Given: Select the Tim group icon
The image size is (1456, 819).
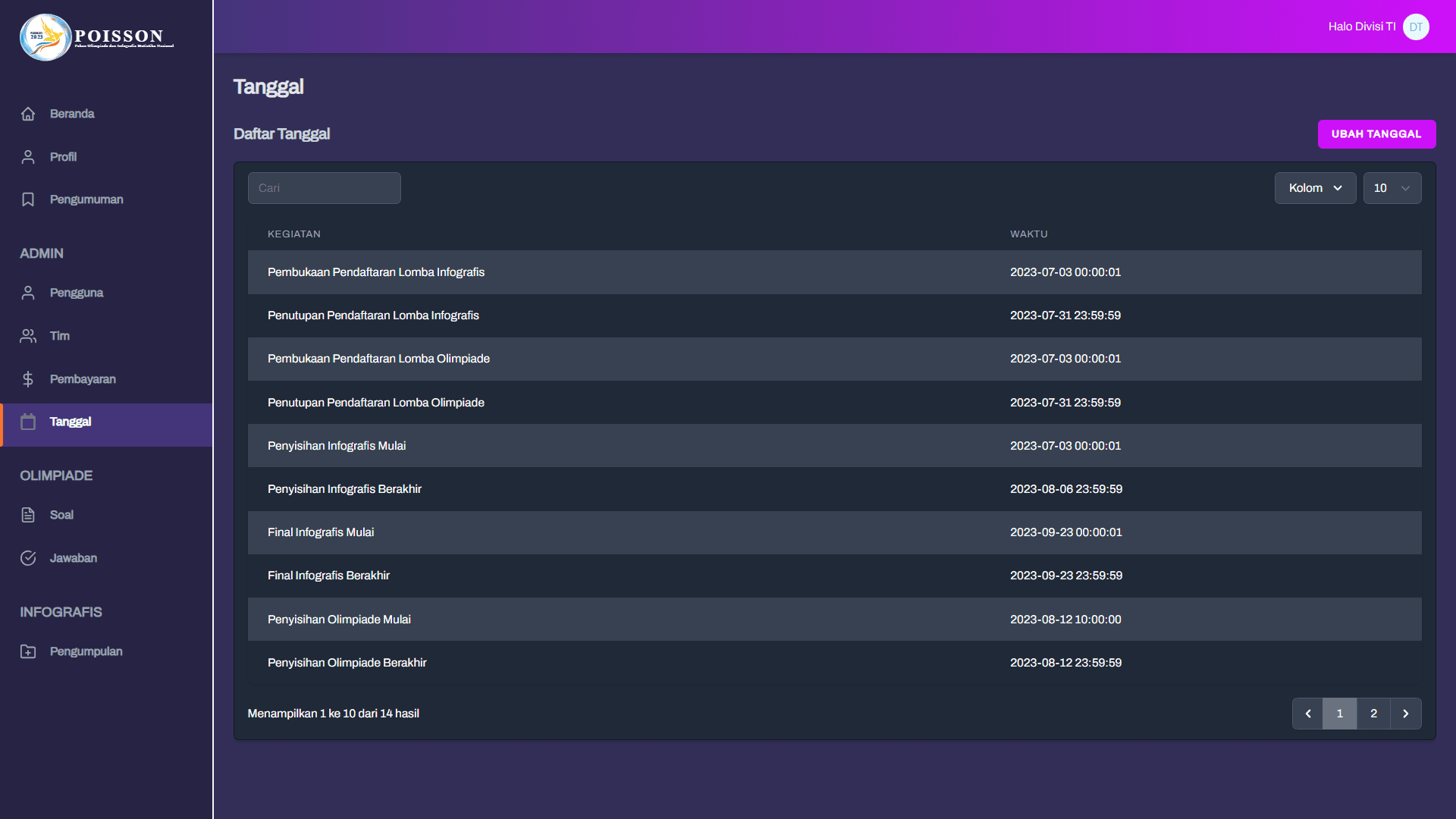Looking at the screenshot, I should coord(28,336).
